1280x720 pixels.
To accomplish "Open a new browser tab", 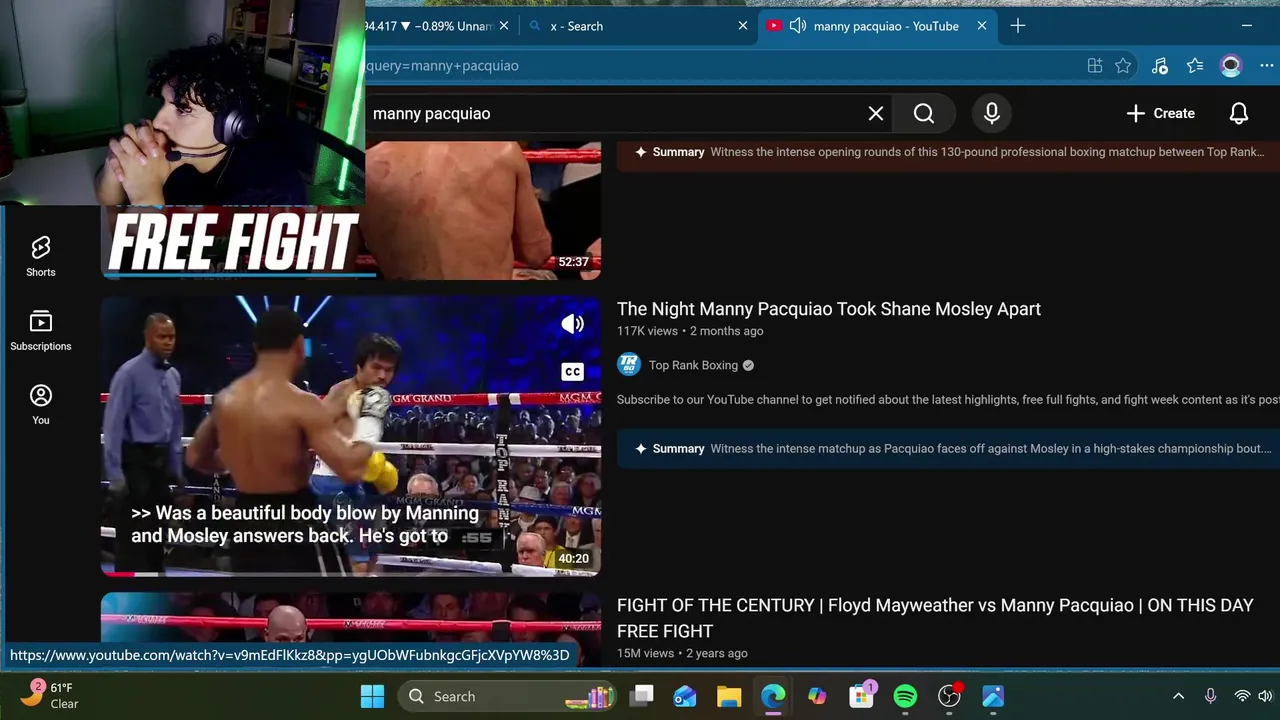I will [1018, 27].
